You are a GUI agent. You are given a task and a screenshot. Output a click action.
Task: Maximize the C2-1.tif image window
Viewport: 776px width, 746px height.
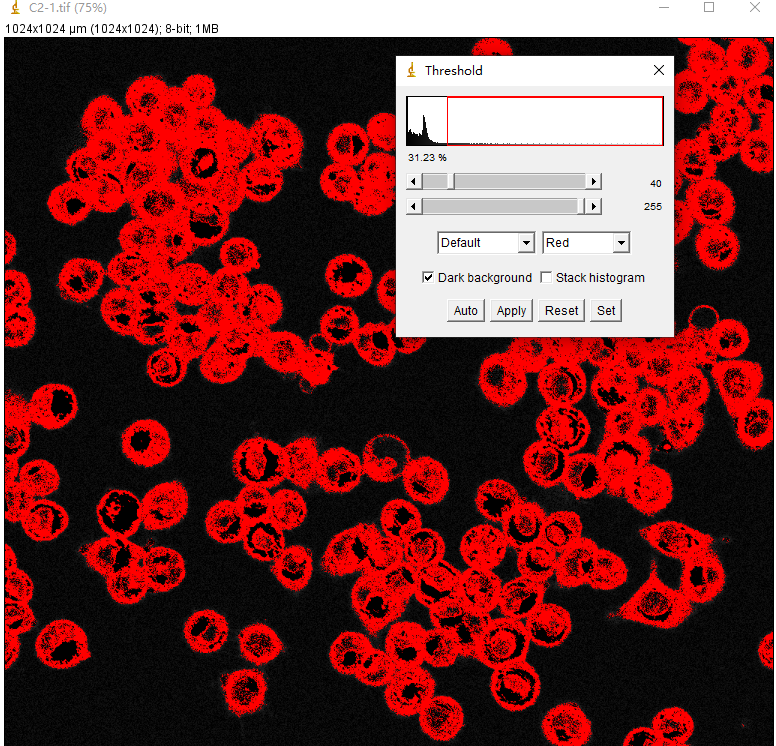tap(709, 7)
